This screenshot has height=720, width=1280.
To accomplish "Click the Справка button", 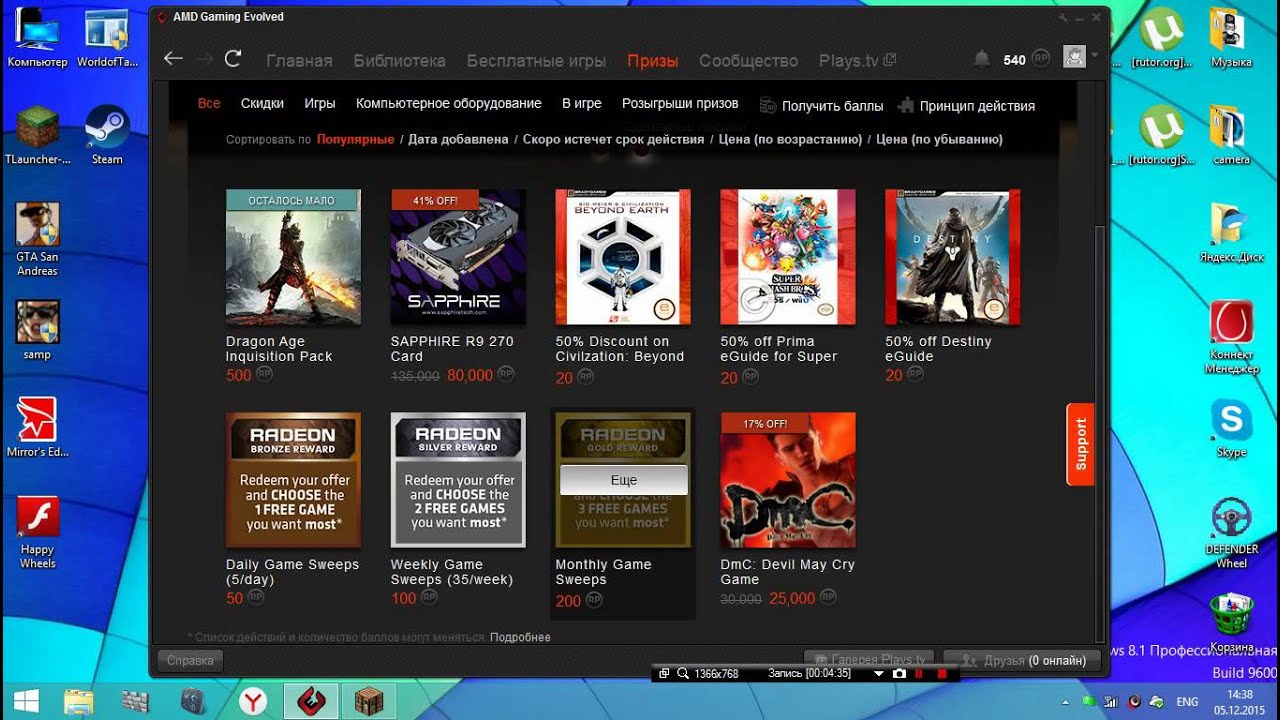I will pyautogui.click(x=190, y=660).
